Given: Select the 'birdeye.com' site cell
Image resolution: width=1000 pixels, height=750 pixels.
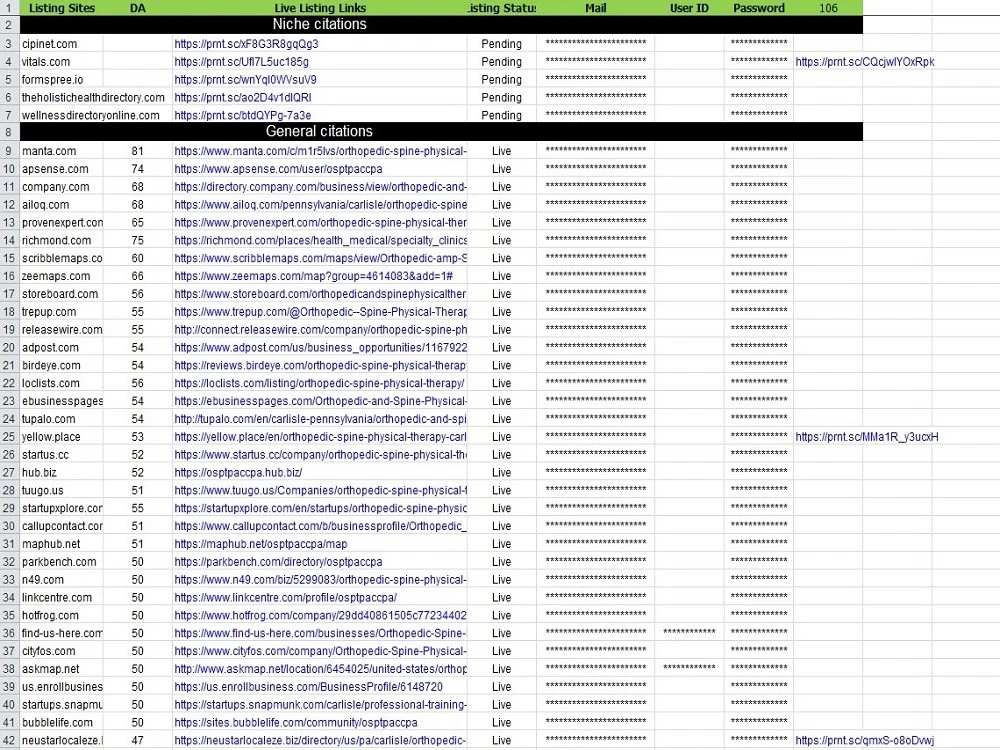Looking at the screenshot, I should click(x=62, y=365).
